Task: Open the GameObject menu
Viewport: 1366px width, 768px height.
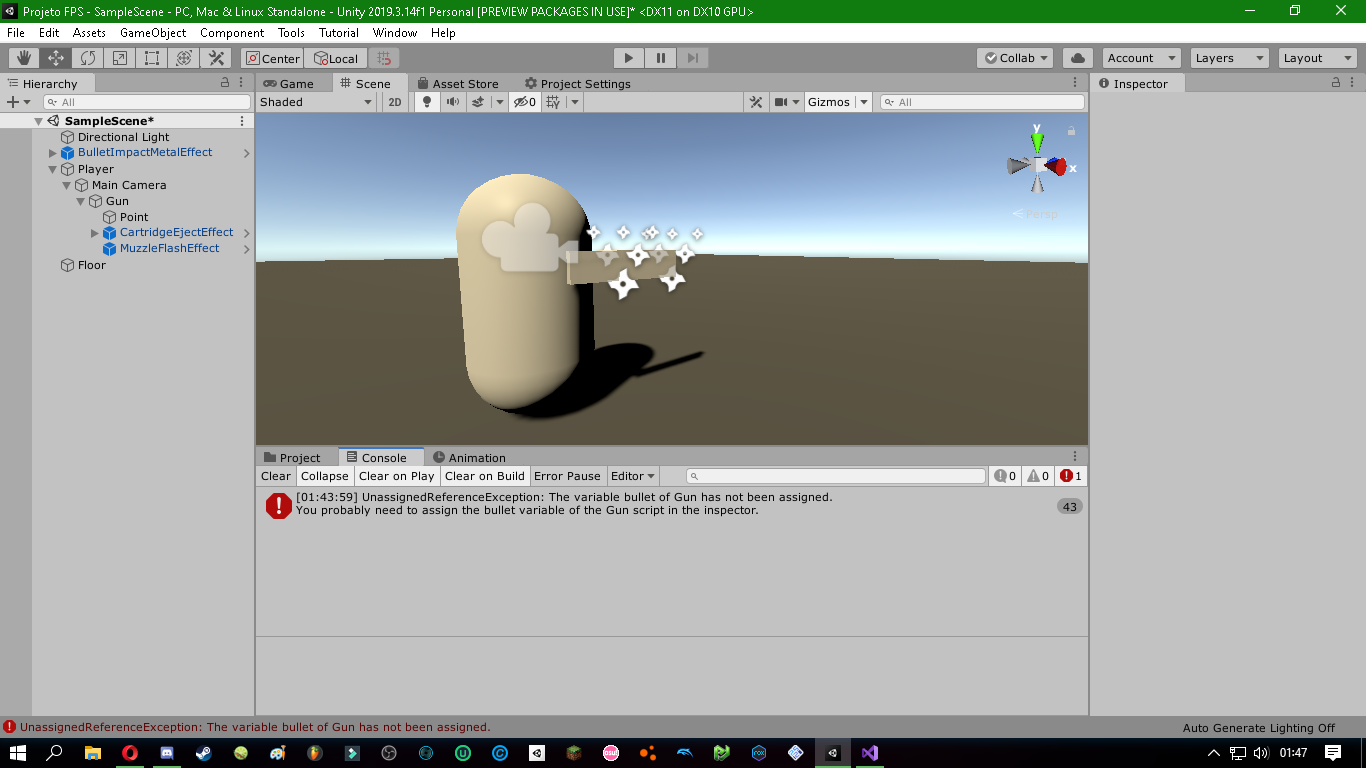Action: (152, 32)
